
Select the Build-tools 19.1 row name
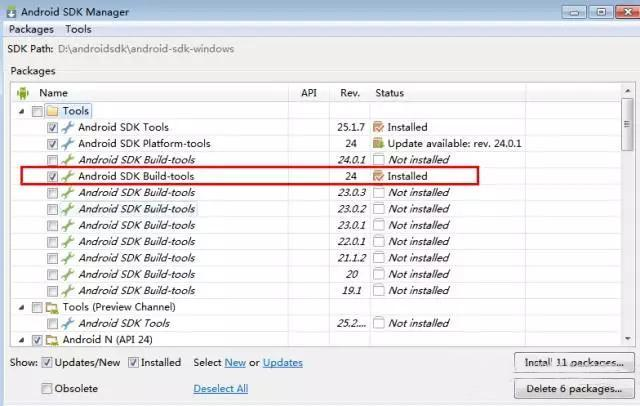pyautogui.click(x=137, y=291)
